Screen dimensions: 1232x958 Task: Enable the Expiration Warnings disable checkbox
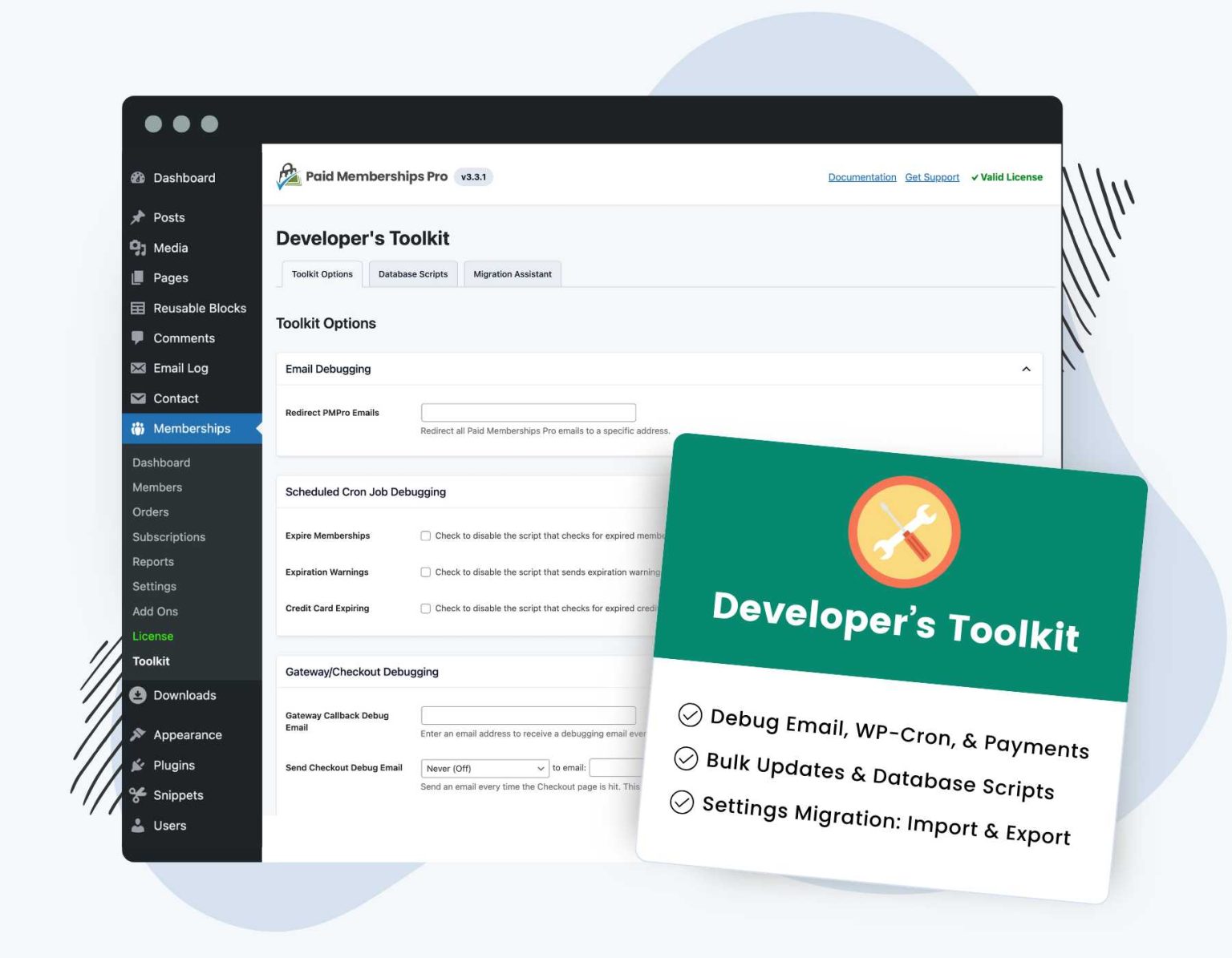426,572
